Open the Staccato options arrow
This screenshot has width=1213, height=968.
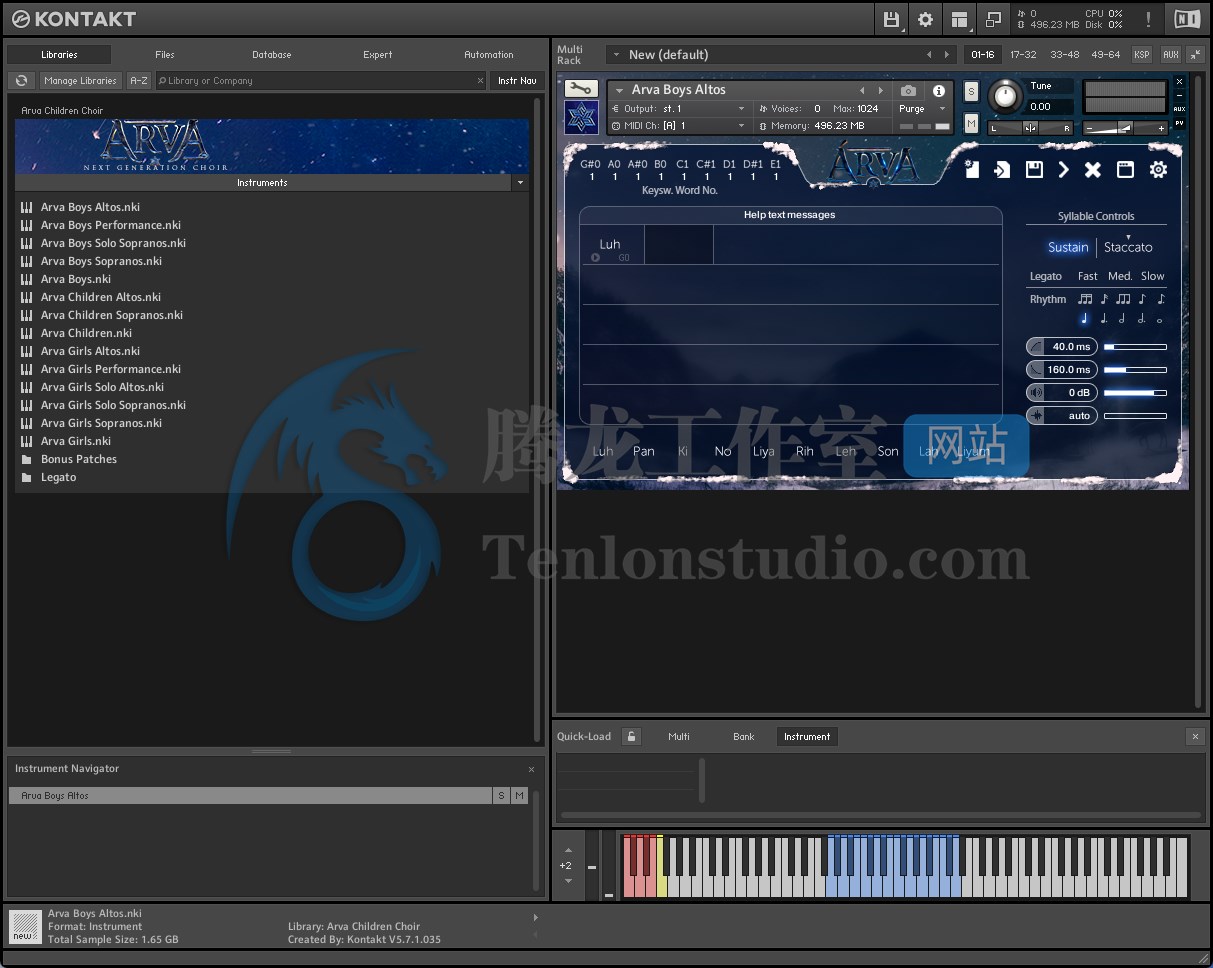click(1128, 237)
